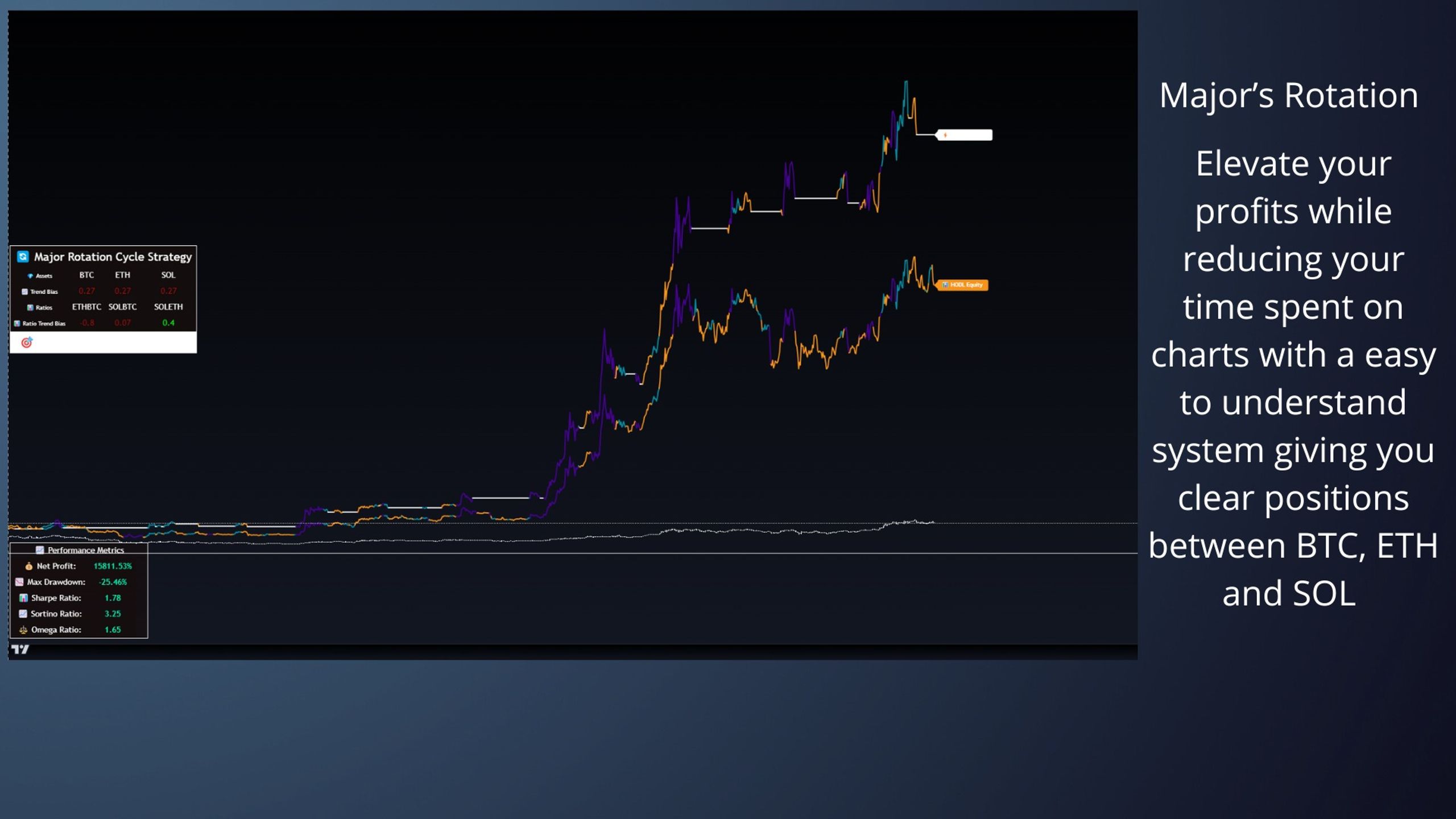Click the blue rotation cycle strategy icon
Screen dimensions: 1456x819
coord(23,257)
